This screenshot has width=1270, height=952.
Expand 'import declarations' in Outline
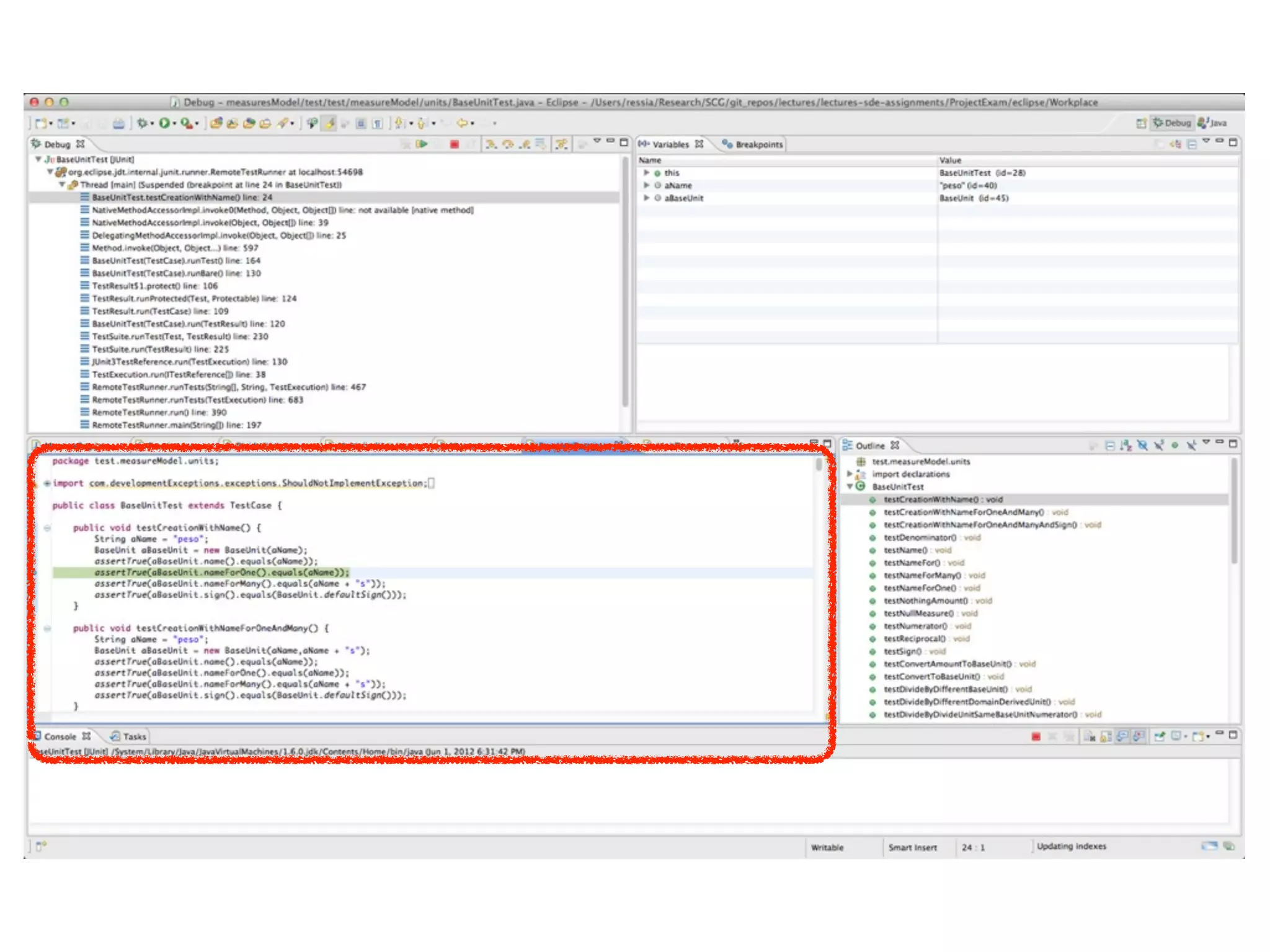coord(850,474)
